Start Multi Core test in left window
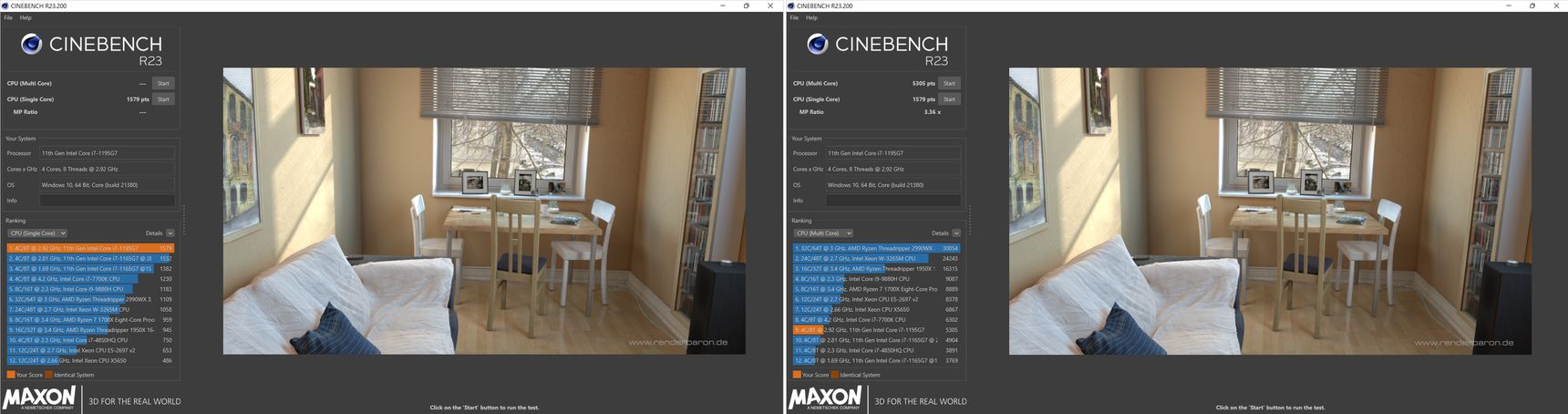 [x=163, y=83]
